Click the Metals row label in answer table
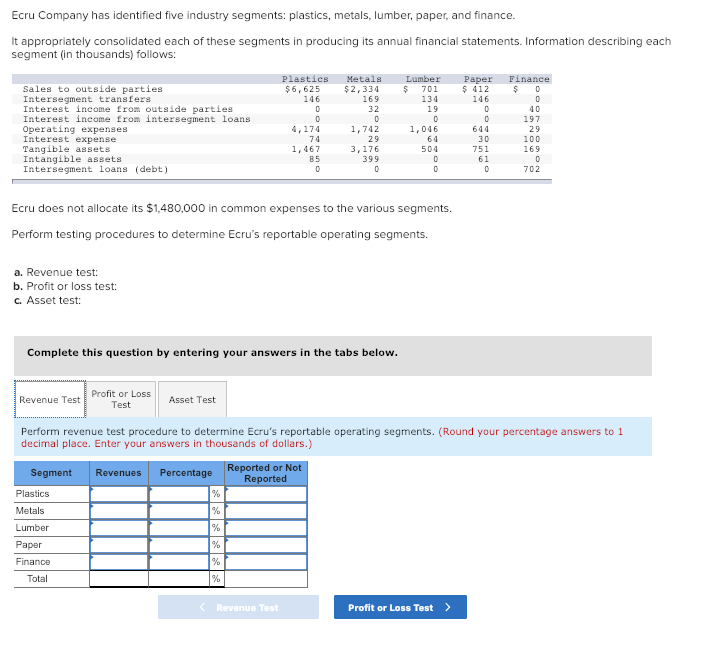 (30, 511)
